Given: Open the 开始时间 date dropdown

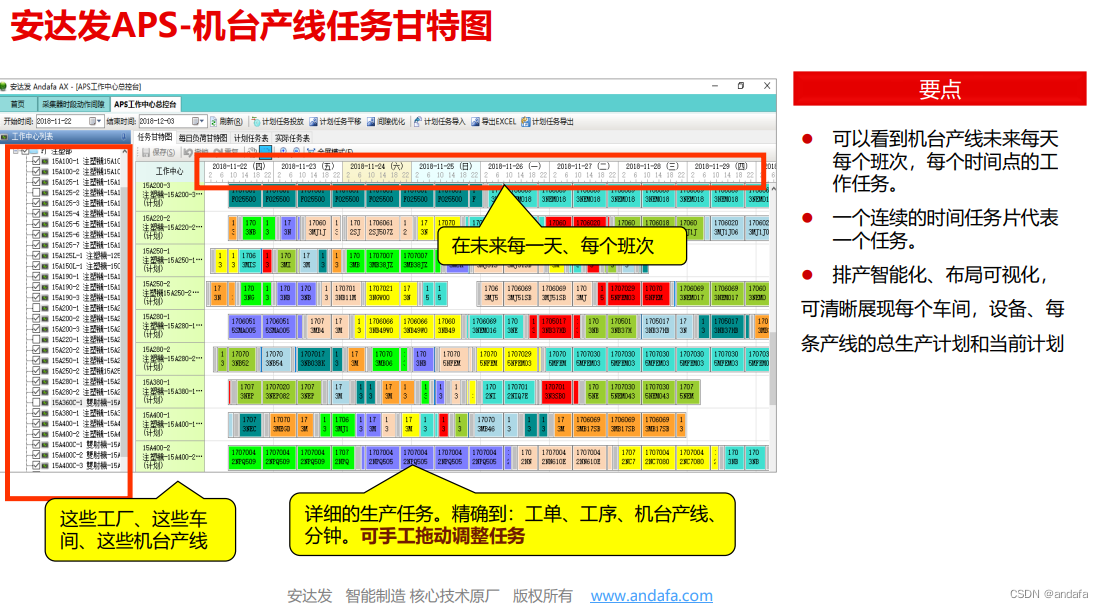Looking at the screenshot, I should click(x=99, y=122).
